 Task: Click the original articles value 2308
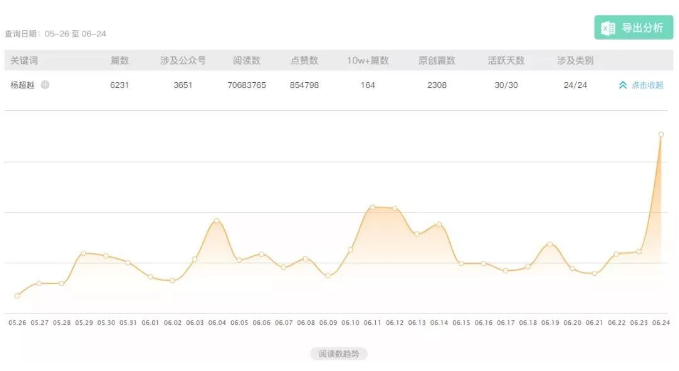coord(436,85)
